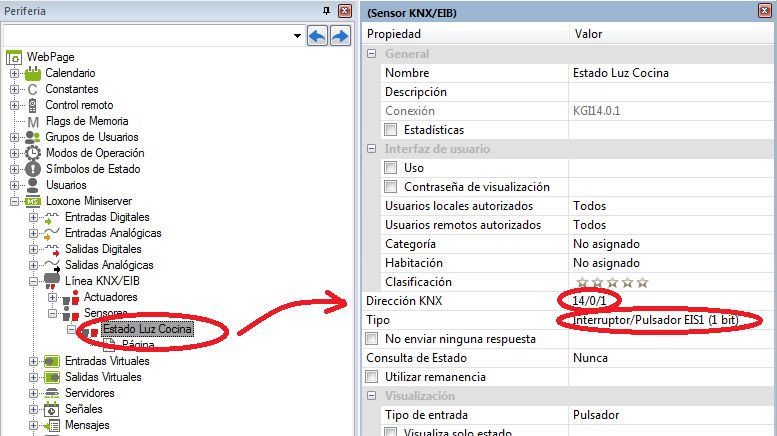Toggle the Uso checkbox
This screenshot has width=777, height=436.
coord(392,168)
